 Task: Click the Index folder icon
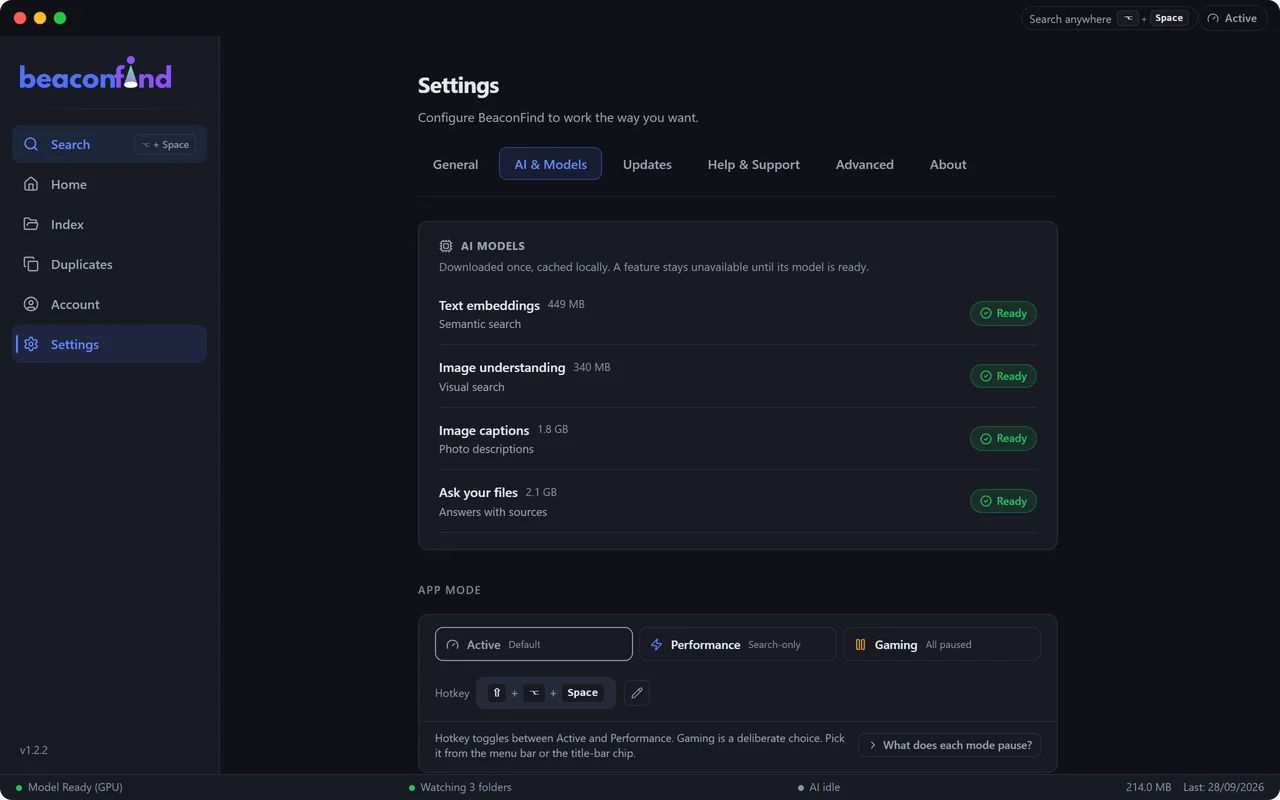click(x=31, y=224)
